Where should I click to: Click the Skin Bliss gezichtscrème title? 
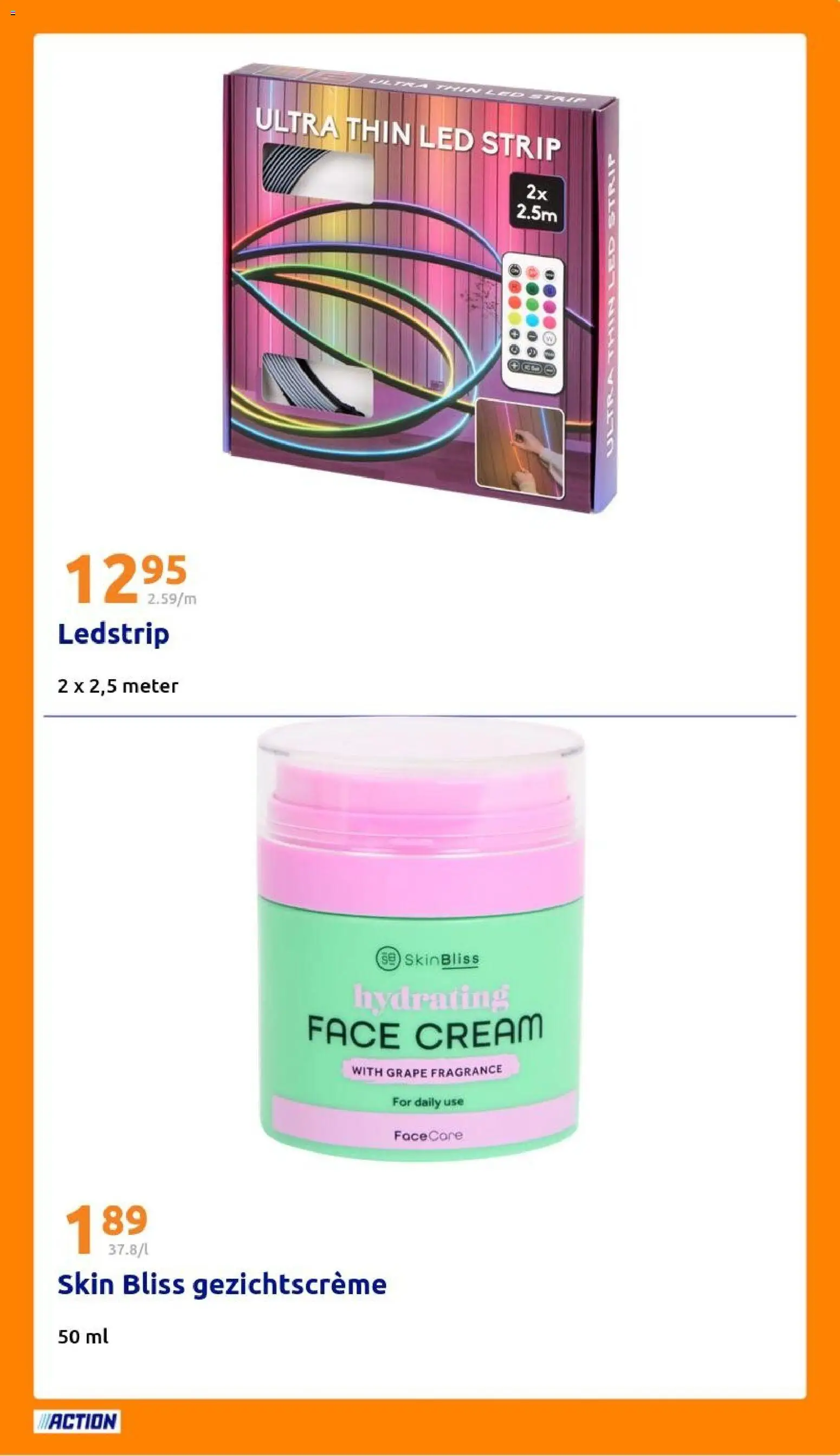(x=222, y=1284)
